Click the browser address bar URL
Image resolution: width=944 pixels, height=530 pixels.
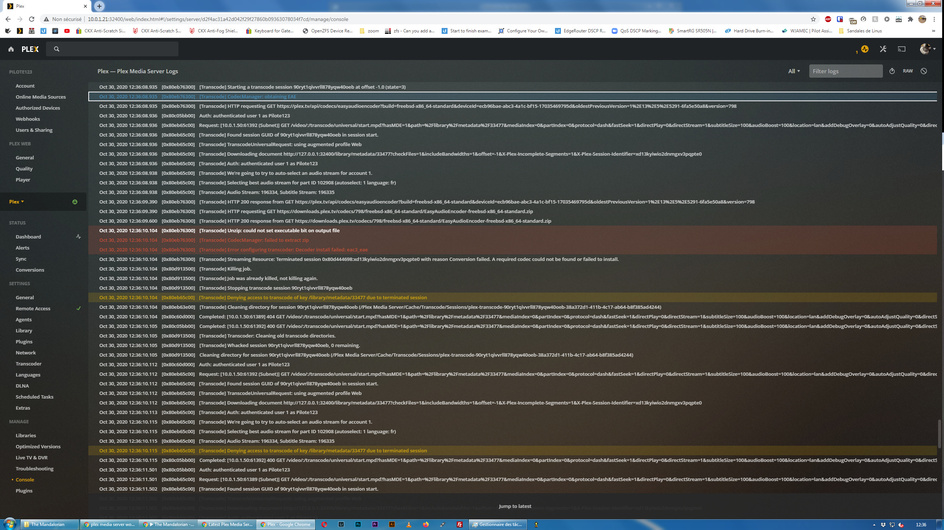218,19
